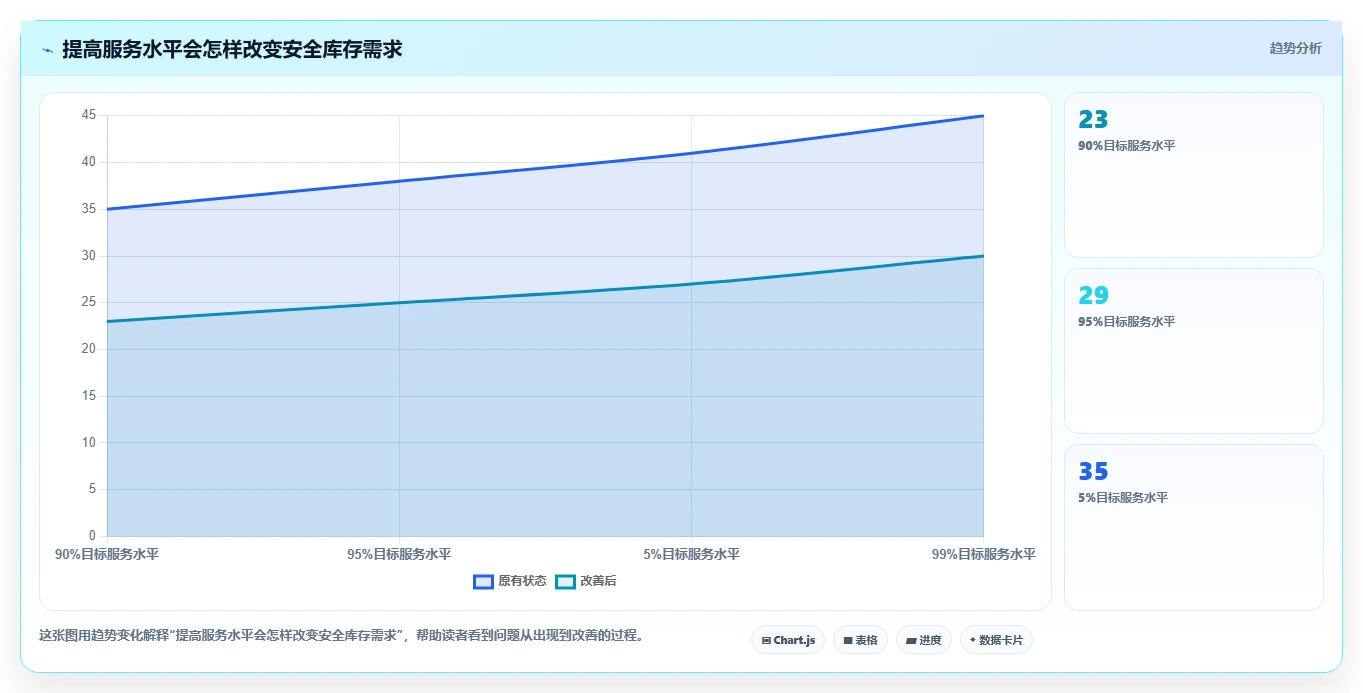
Task: Open the stat card showing 29
Action: click(x=1193, y=351)
